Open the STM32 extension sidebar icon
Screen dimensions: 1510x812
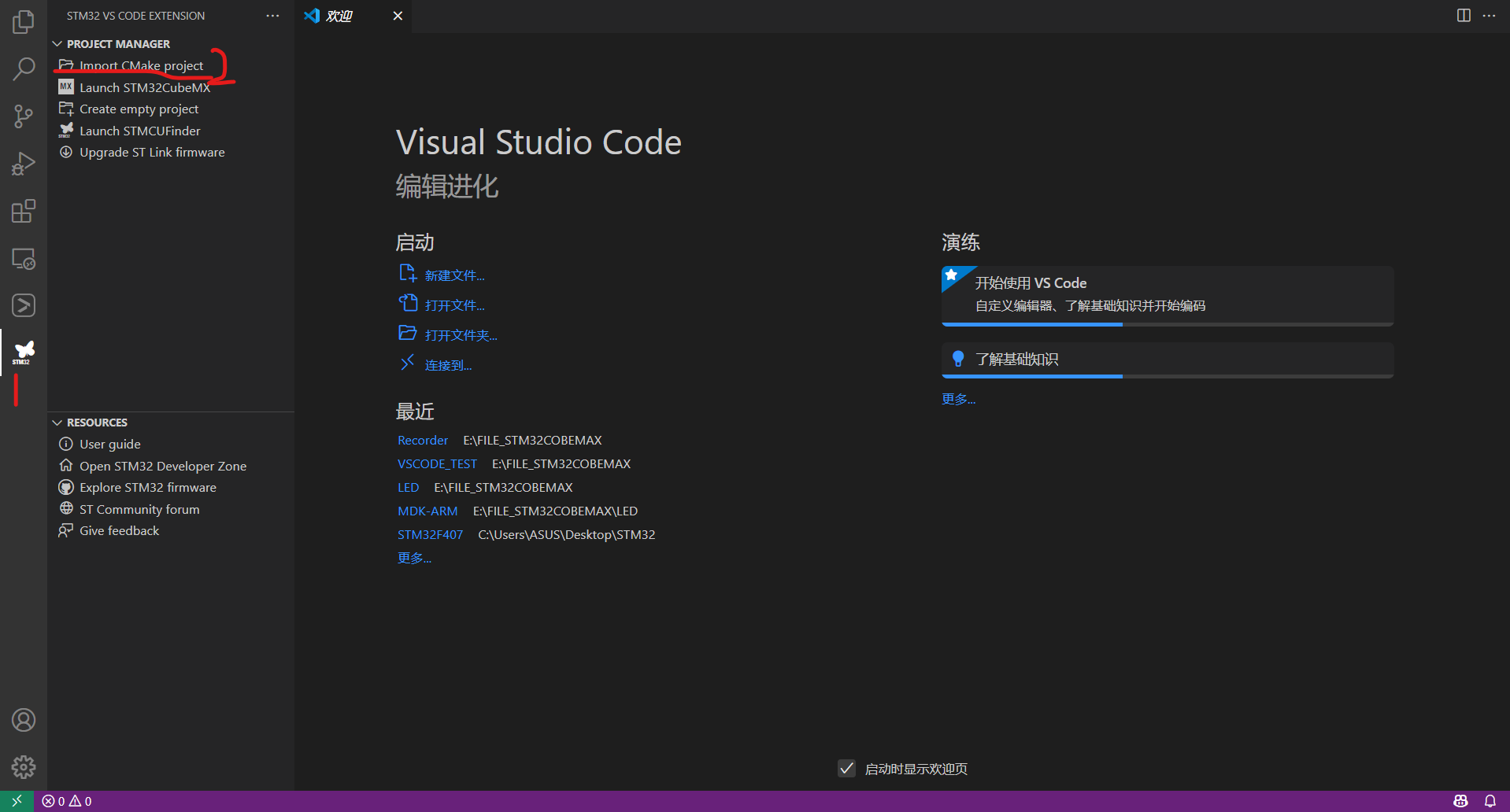coord(23,352)
